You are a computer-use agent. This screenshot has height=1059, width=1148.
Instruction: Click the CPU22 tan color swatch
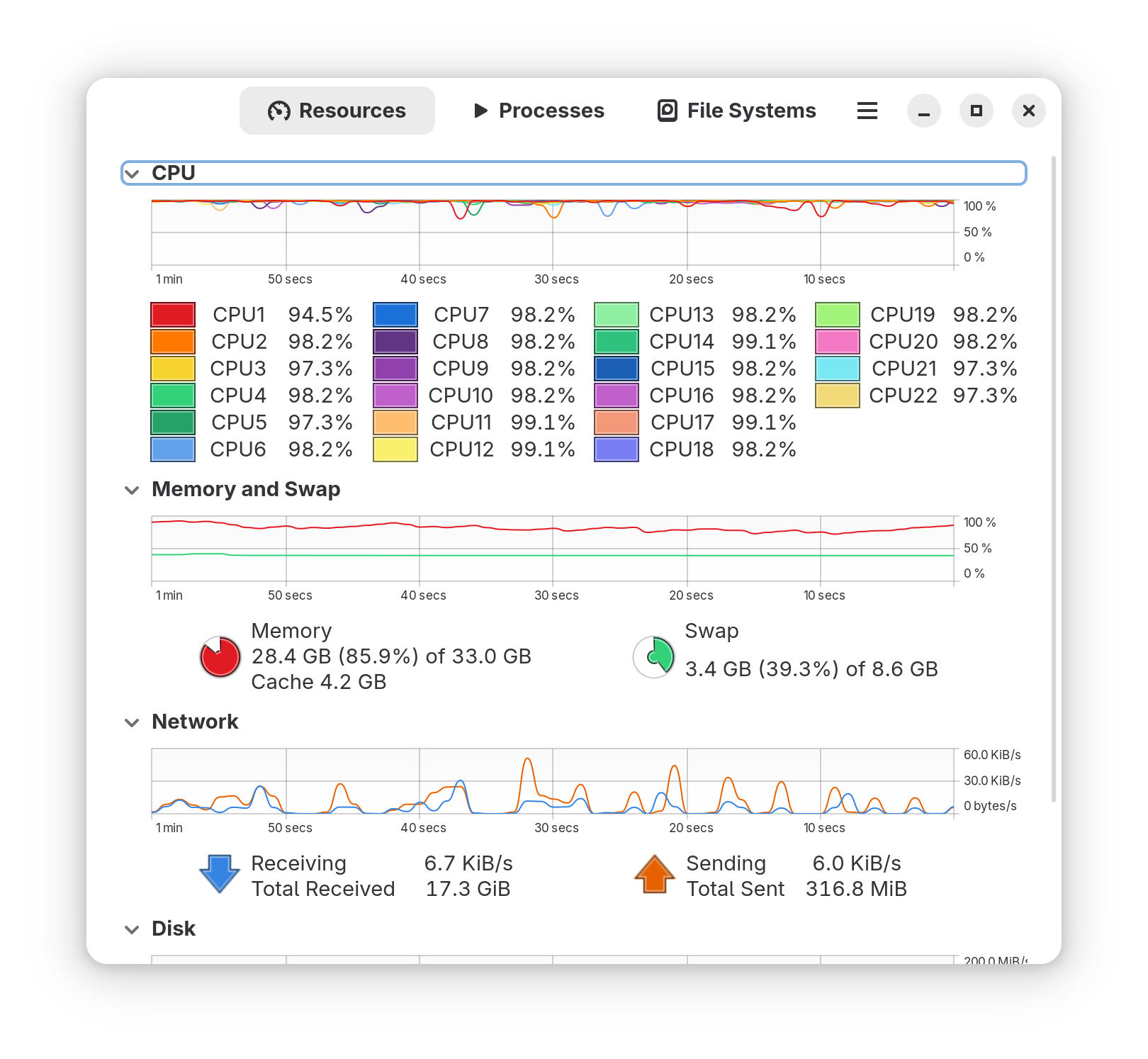837,396
